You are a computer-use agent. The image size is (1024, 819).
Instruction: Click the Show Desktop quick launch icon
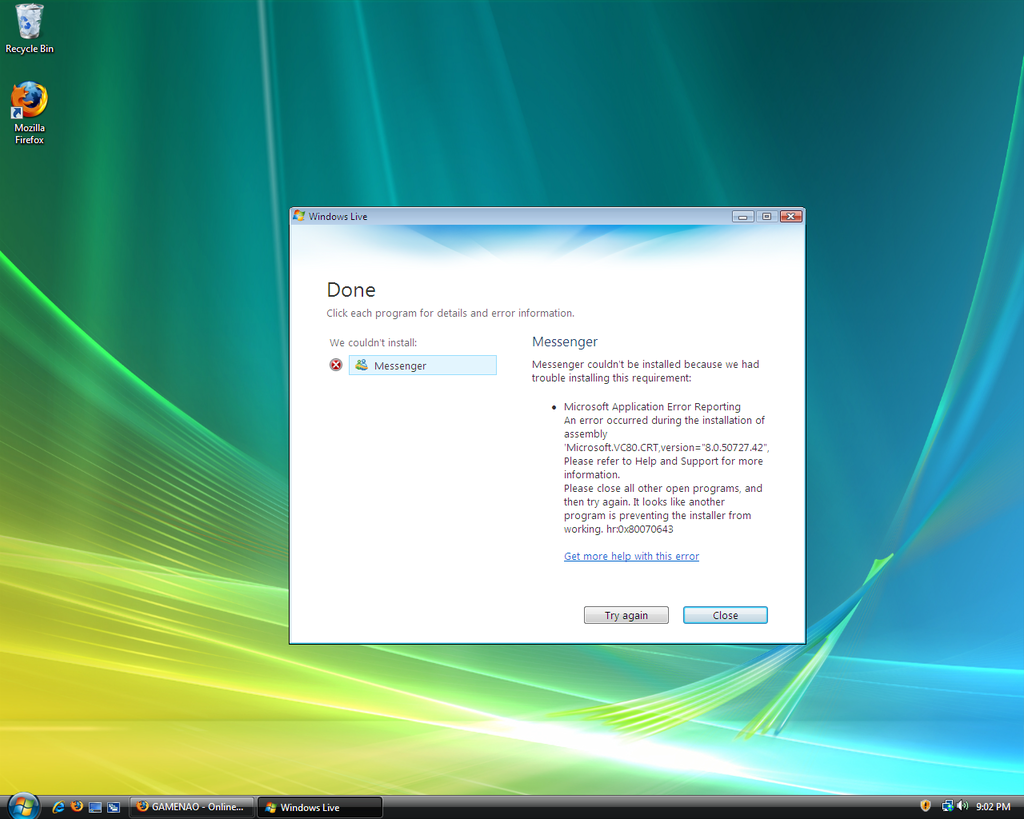point(95,807)
